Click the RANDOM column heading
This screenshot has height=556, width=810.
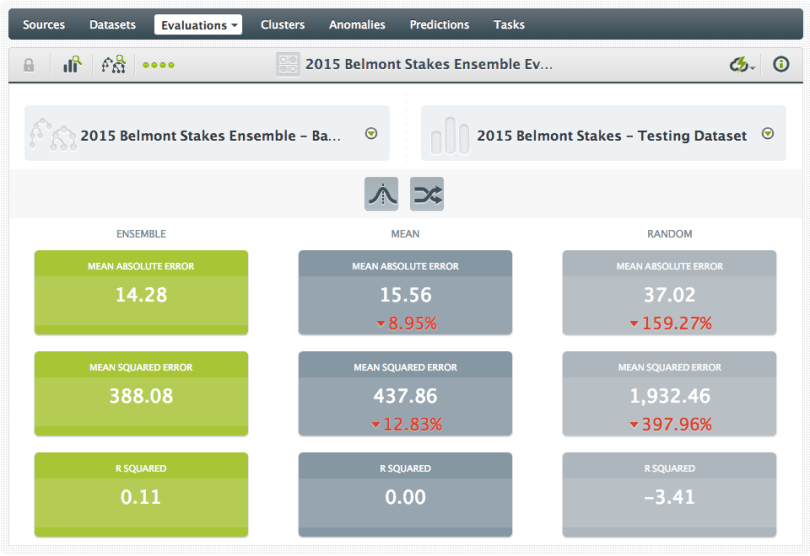coord(669,234)
